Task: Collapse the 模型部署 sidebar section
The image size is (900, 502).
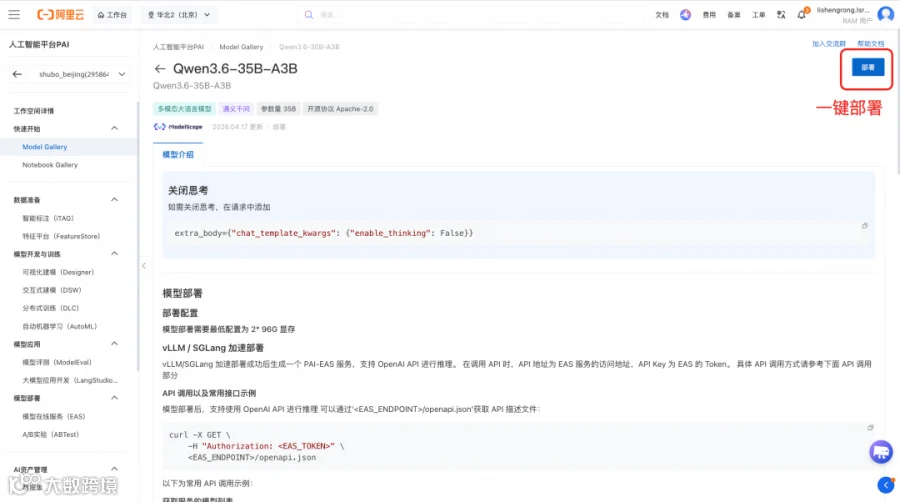Action: [114, 398]
